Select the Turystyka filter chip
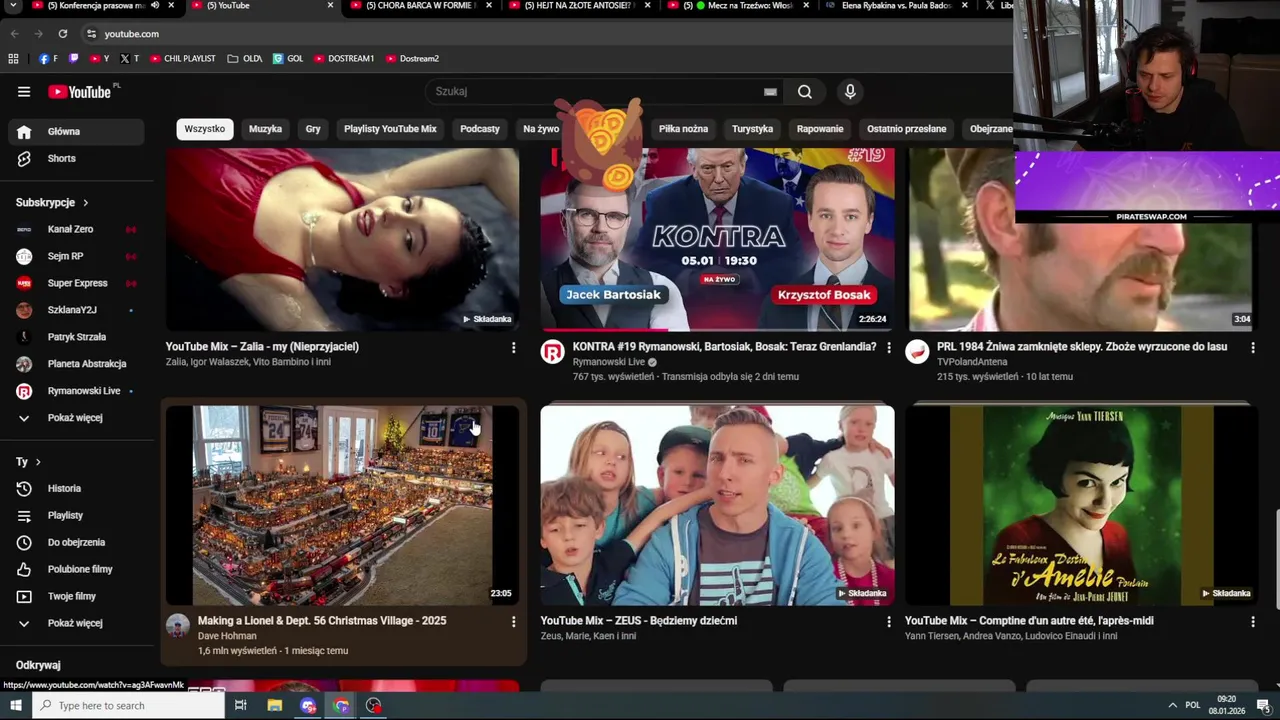Image resolution: width=1280 pixels, height=720 pixels. [752, 129]
